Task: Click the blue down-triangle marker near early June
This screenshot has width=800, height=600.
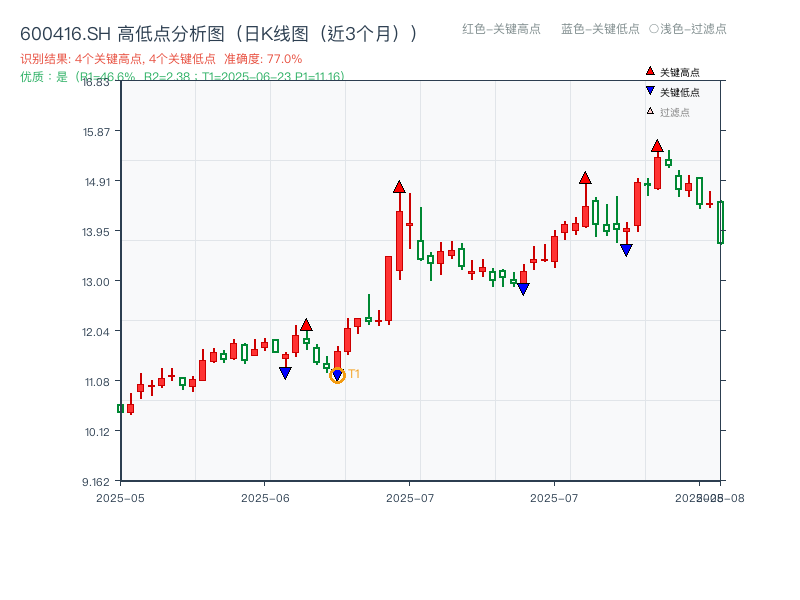Action: pyautogui.click(x=286, y=371)
